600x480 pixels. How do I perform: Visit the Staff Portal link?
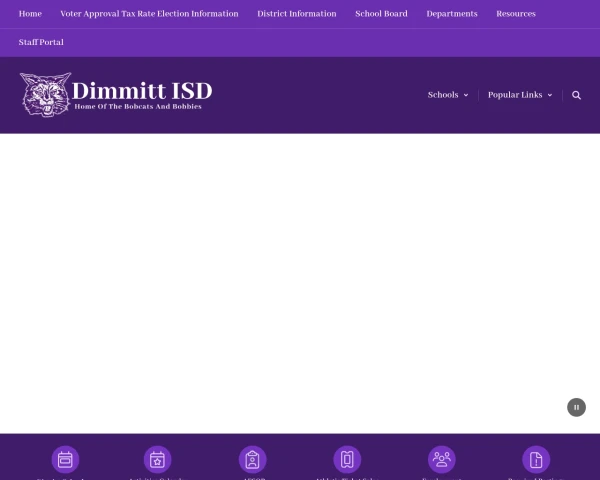click(41, 42)
